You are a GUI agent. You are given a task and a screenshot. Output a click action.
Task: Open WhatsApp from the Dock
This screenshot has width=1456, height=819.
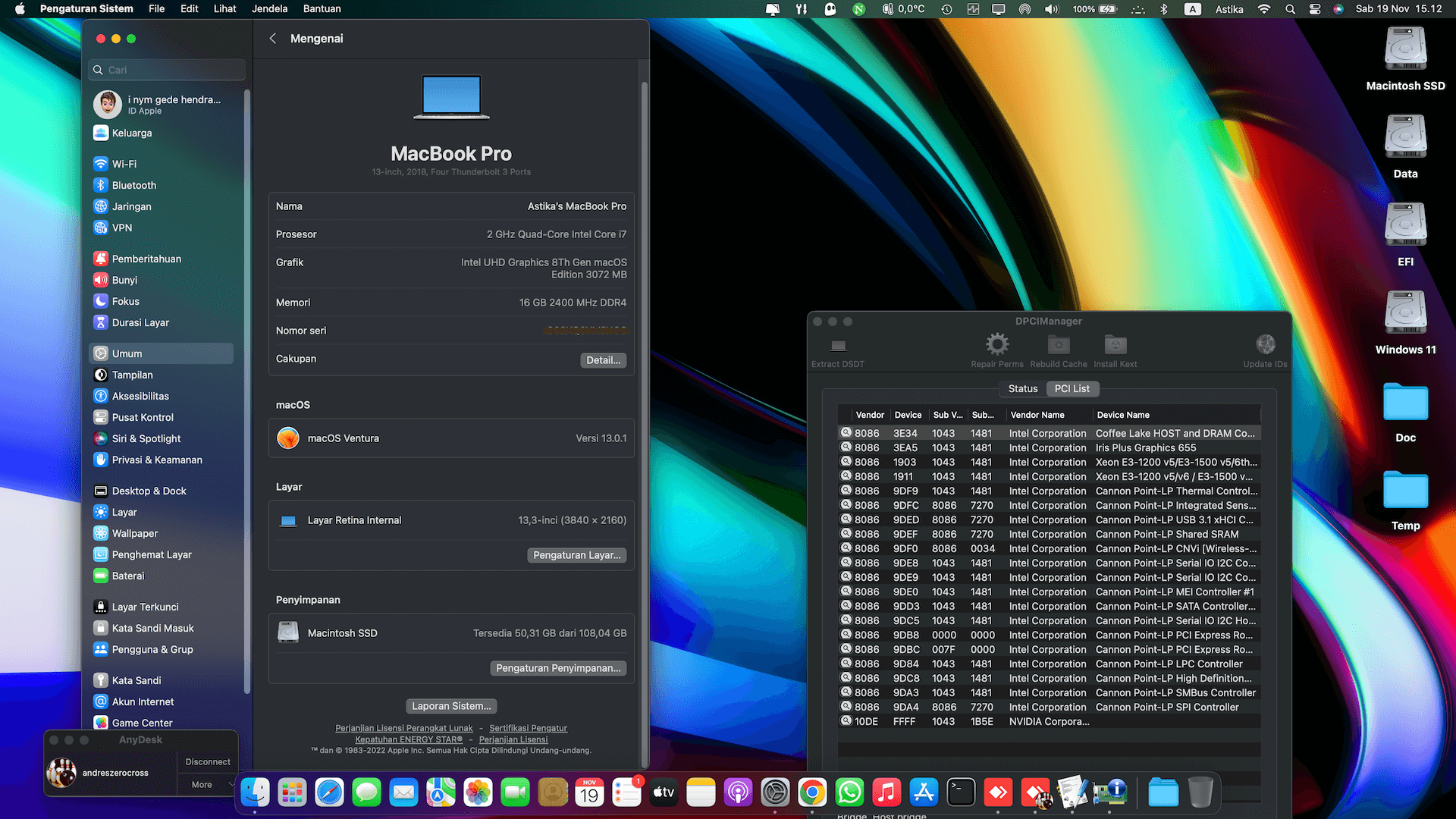[849, 793]
